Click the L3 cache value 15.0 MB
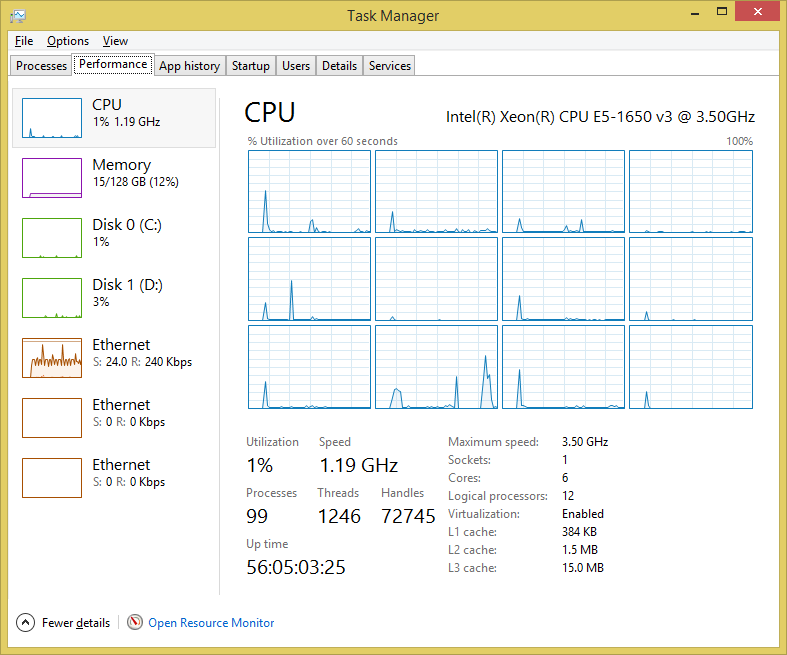 click(x=583, y=568)
